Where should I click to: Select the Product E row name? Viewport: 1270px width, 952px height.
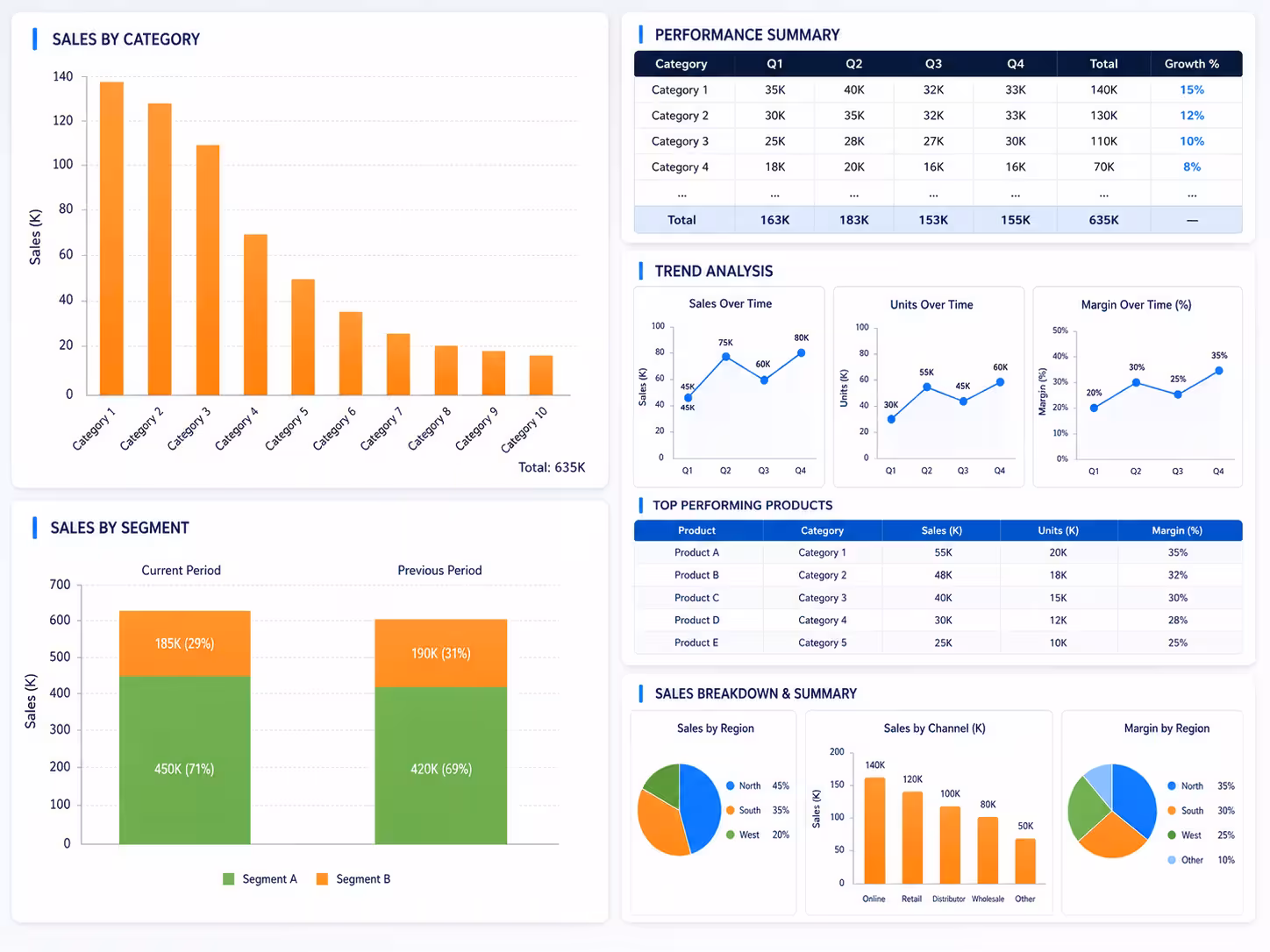696,643
